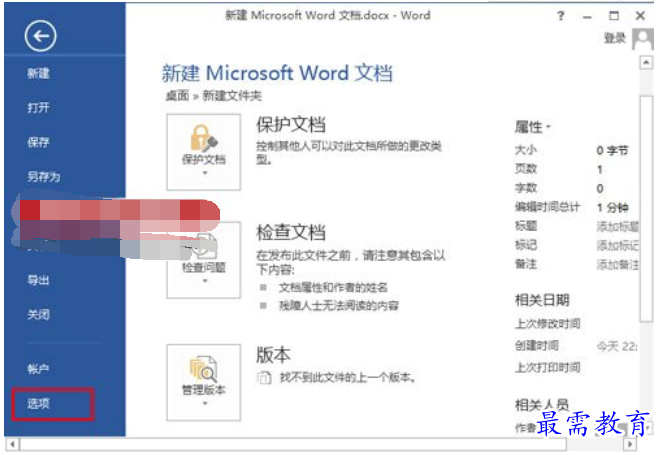Select 关闭 in the sidebar
Viewport: 658px width, 455px height.
[x=39, y=314]
